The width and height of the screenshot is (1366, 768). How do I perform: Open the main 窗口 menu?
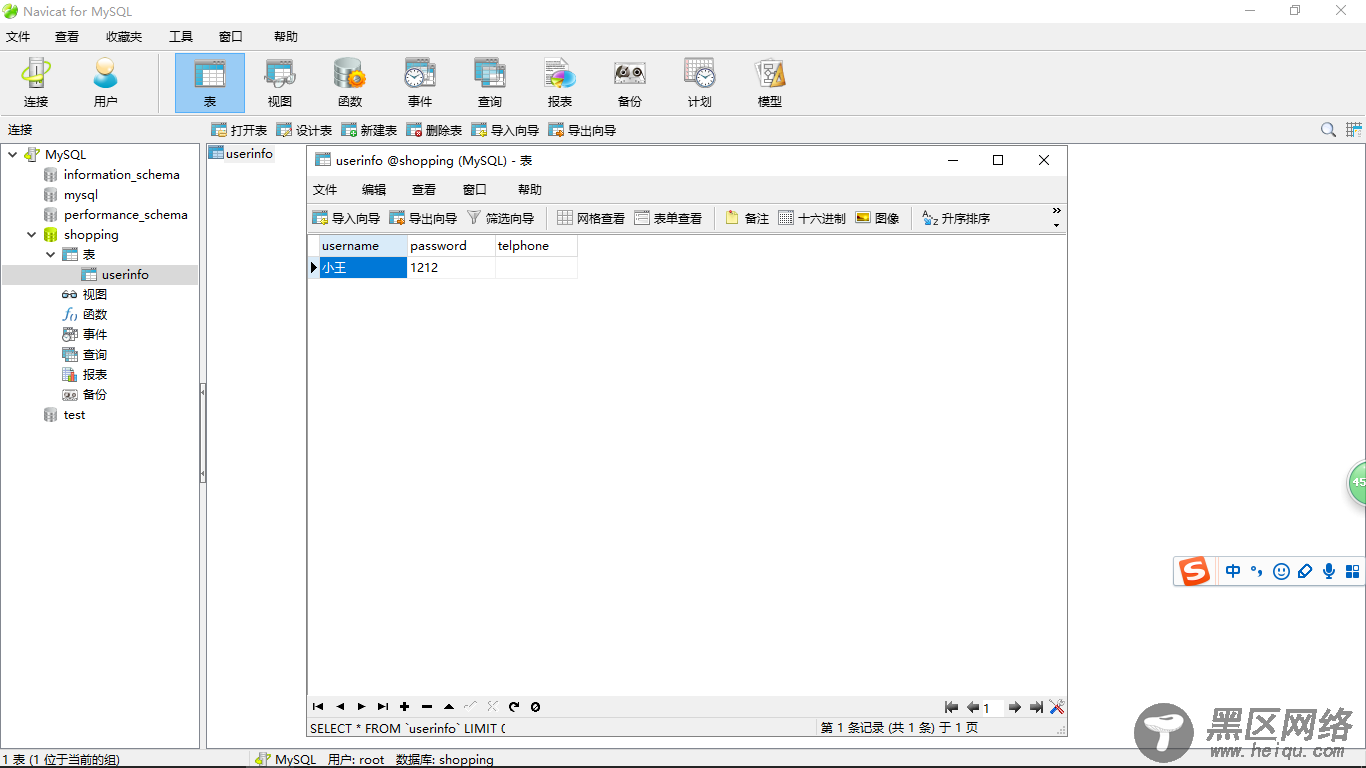click(231, 37)
